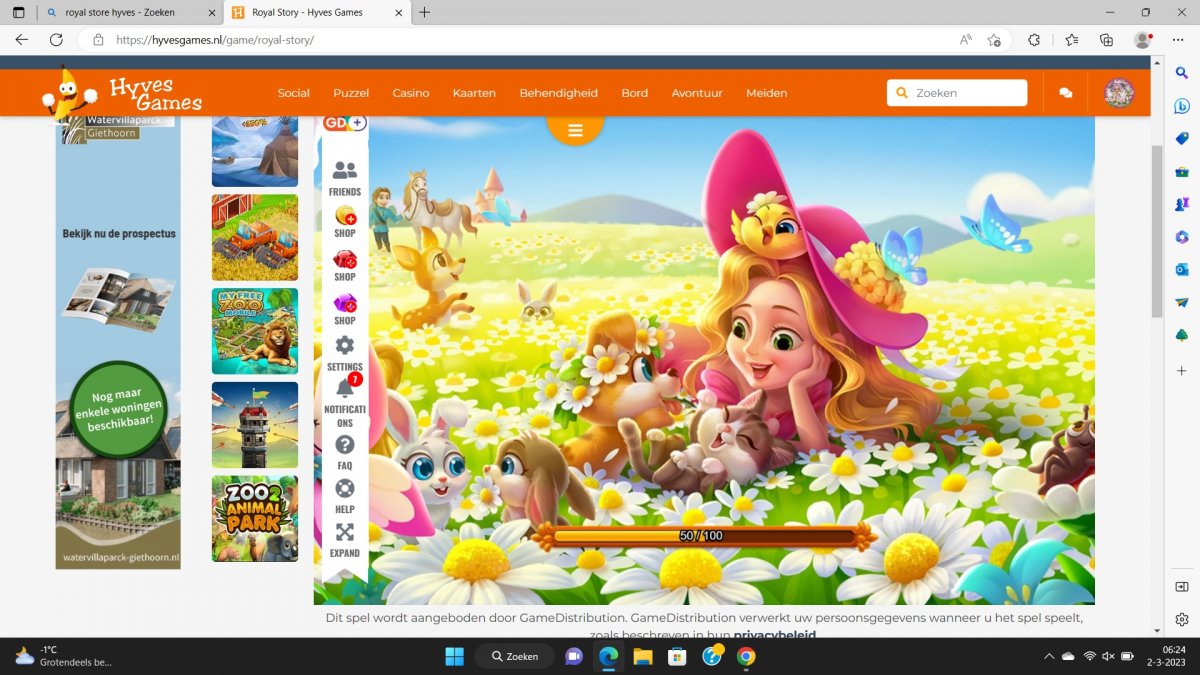Click the Help lifebuoy icon

(x=345, y=494)
